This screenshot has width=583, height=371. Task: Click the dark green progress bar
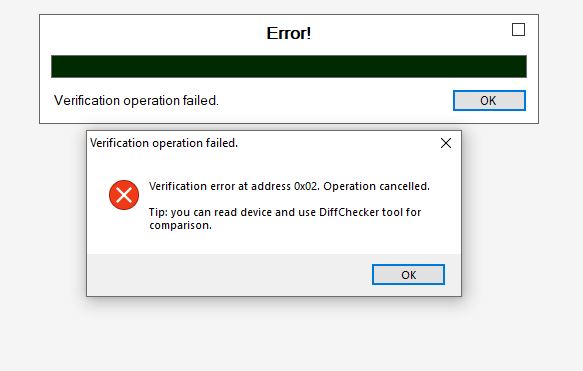[289, 67]
